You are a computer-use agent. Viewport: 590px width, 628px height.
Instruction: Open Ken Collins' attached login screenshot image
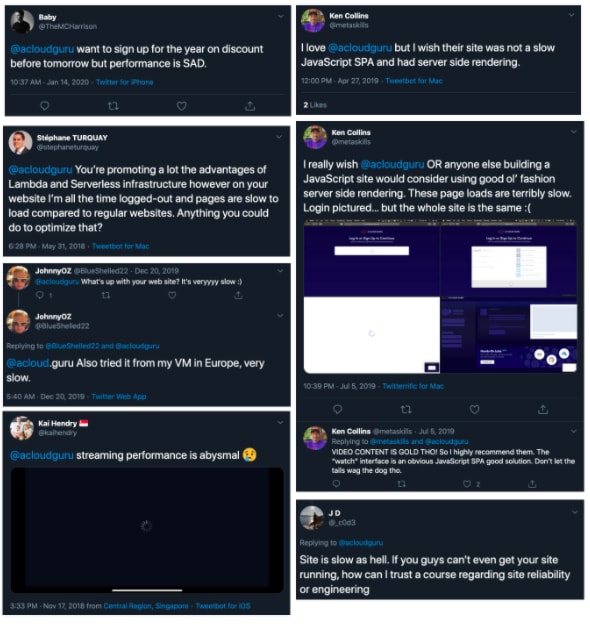[x=440, y=296]
